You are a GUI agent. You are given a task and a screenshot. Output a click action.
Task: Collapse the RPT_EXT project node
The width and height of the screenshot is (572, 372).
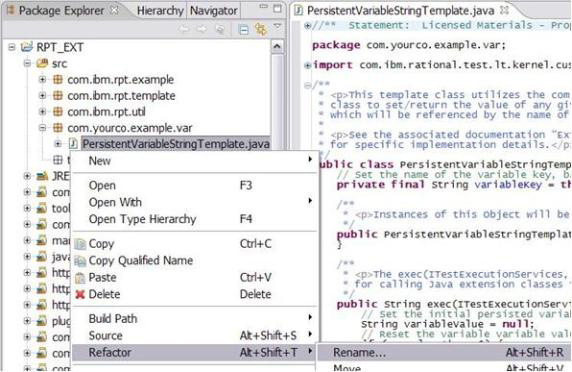pyautogui.click(x=12, y=47)
